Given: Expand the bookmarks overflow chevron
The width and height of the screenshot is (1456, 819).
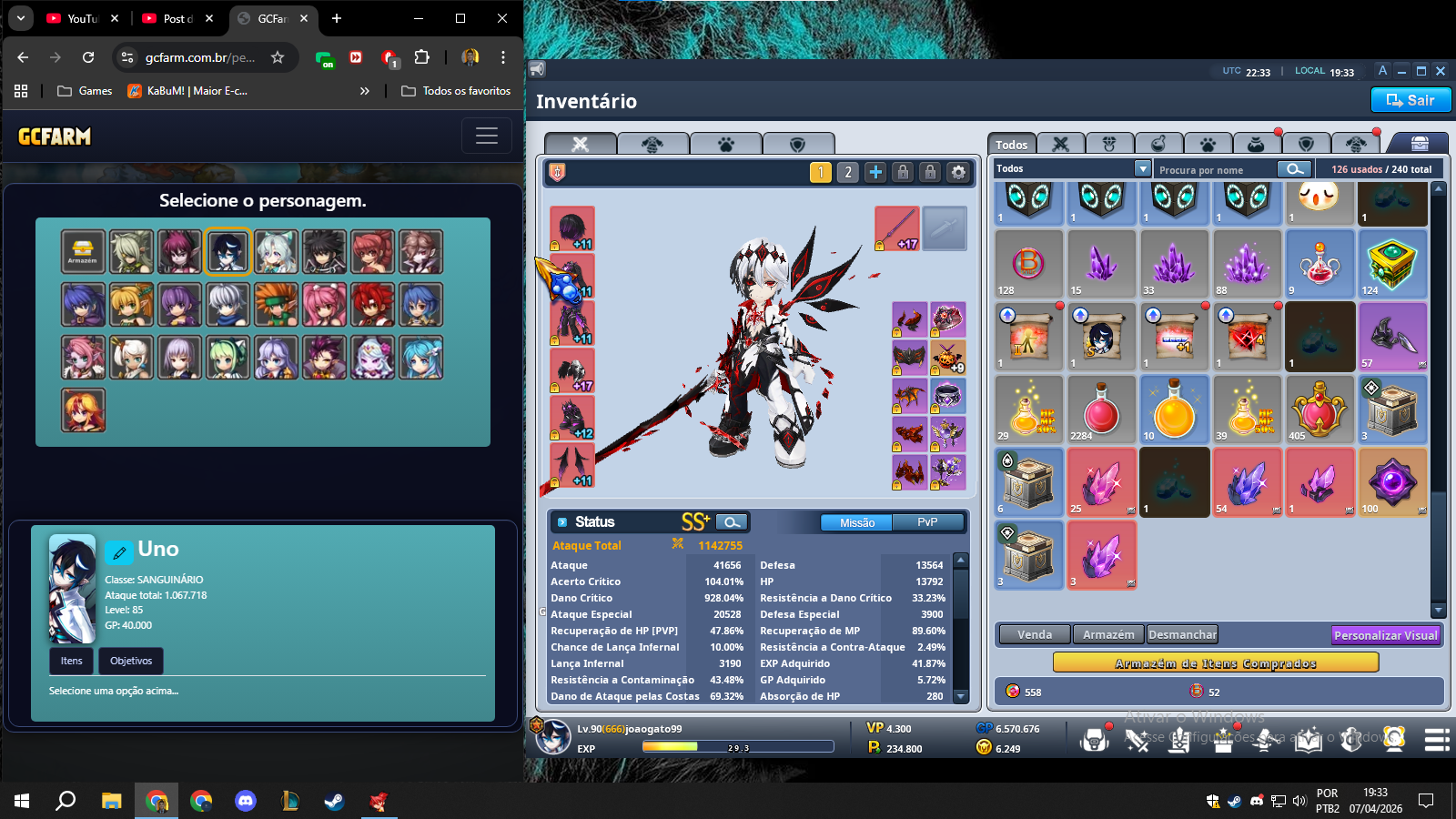Looking at the screenshot, I should tap(365, 91).
